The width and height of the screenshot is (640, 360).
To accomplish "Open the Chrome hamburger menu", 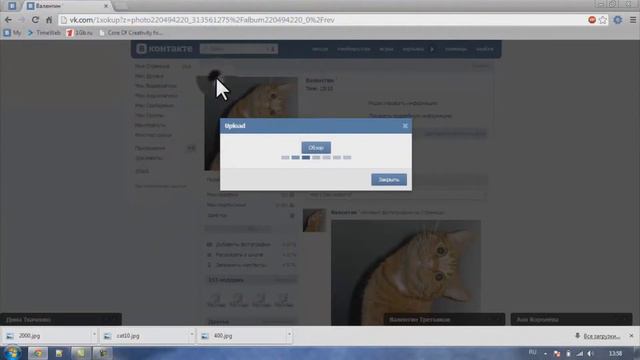I will point(633,20).
